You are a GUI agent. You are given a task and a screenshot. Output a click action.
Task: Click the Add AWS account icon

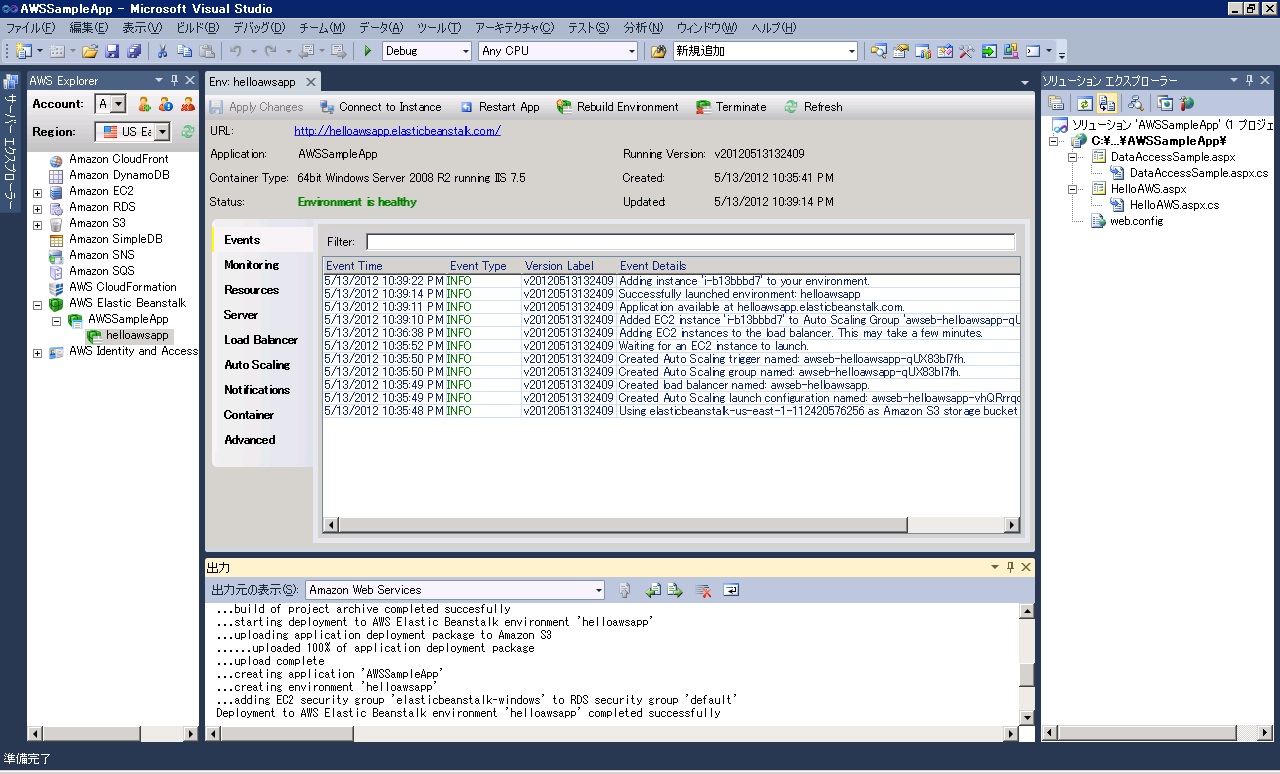point(144,104)
